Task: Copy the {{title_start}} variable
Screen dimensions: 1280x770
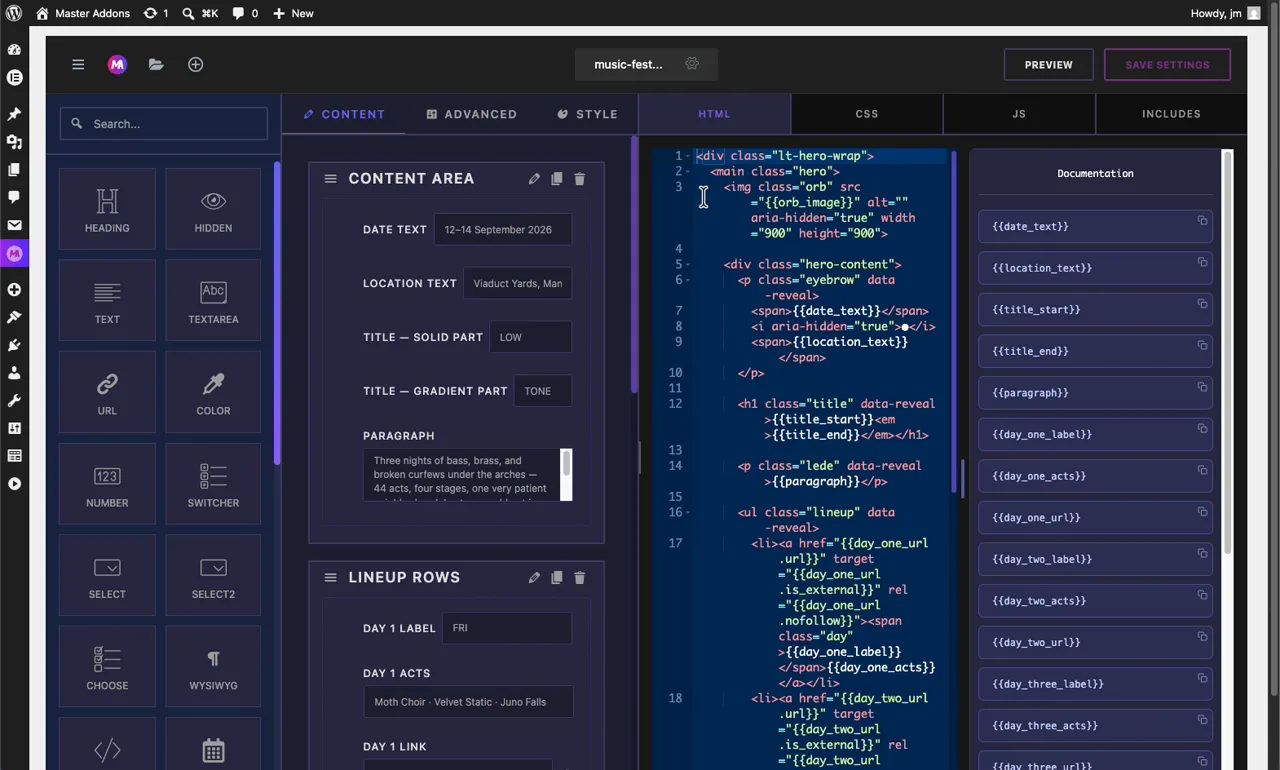Action: [1202, 303]
